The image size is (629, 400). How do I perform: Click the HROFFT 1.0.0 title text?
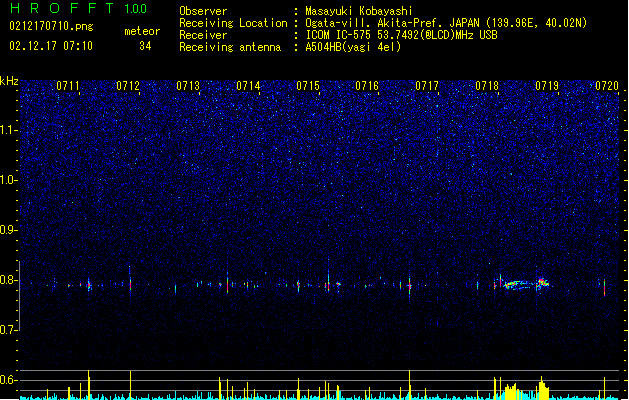pos(78,8)
